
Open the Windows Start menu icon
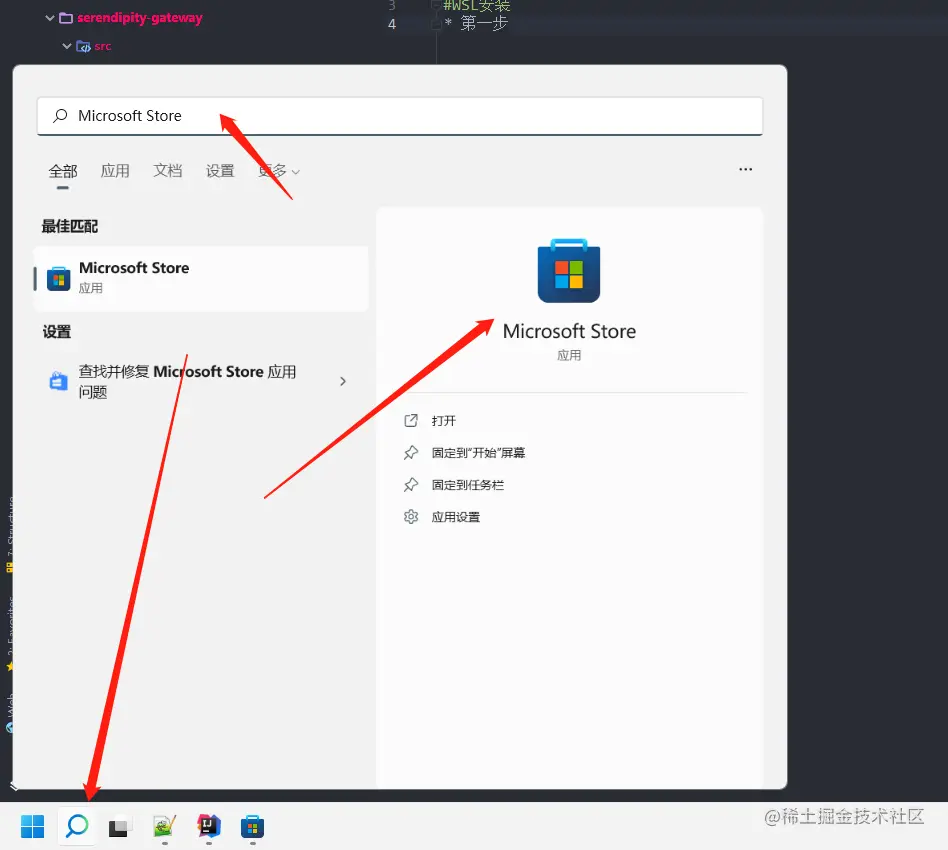pyautogui.click(x=32, y=826)
